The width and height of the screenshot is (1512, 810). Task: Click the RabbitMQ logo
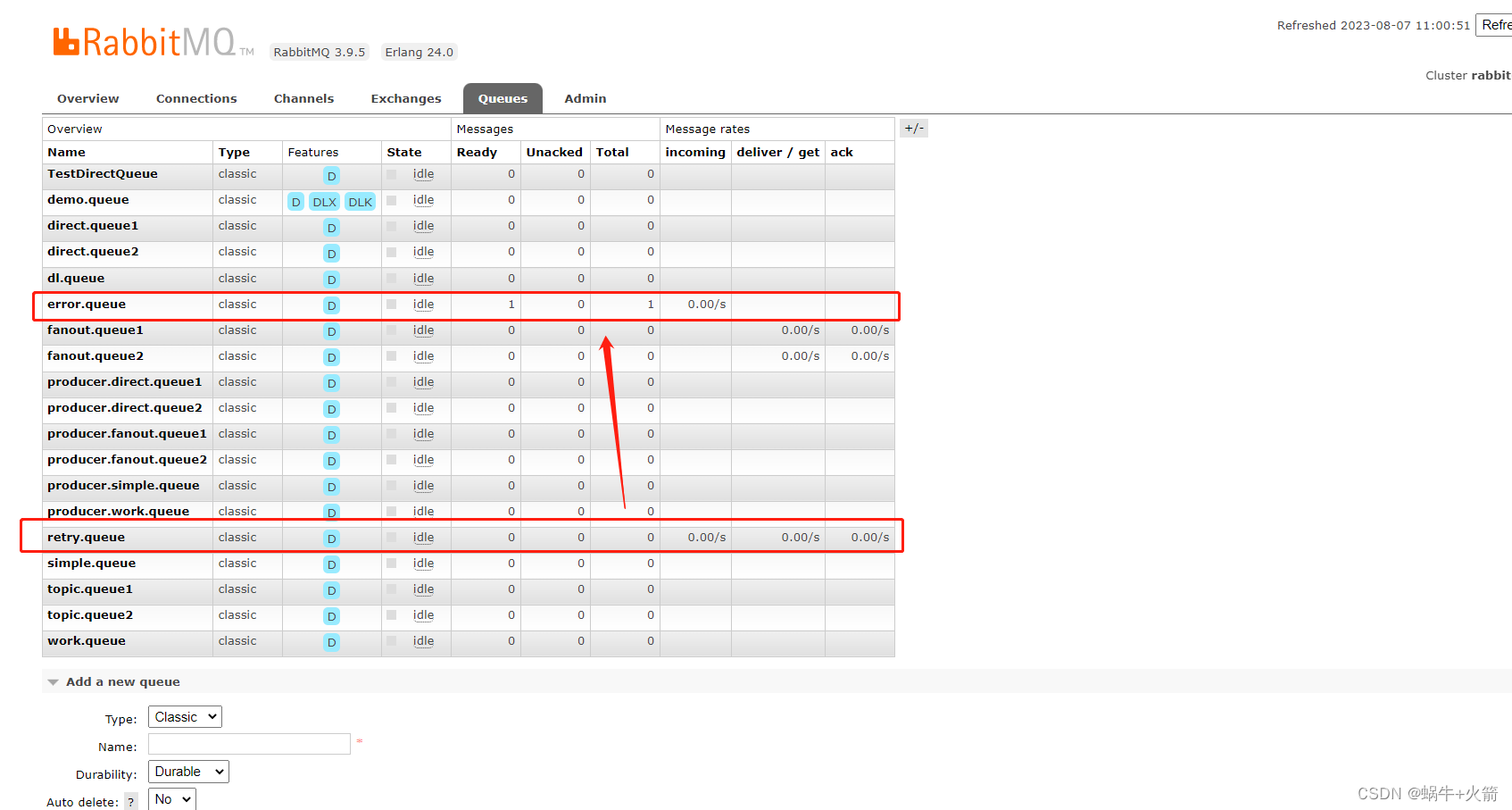tap(154, 43)
